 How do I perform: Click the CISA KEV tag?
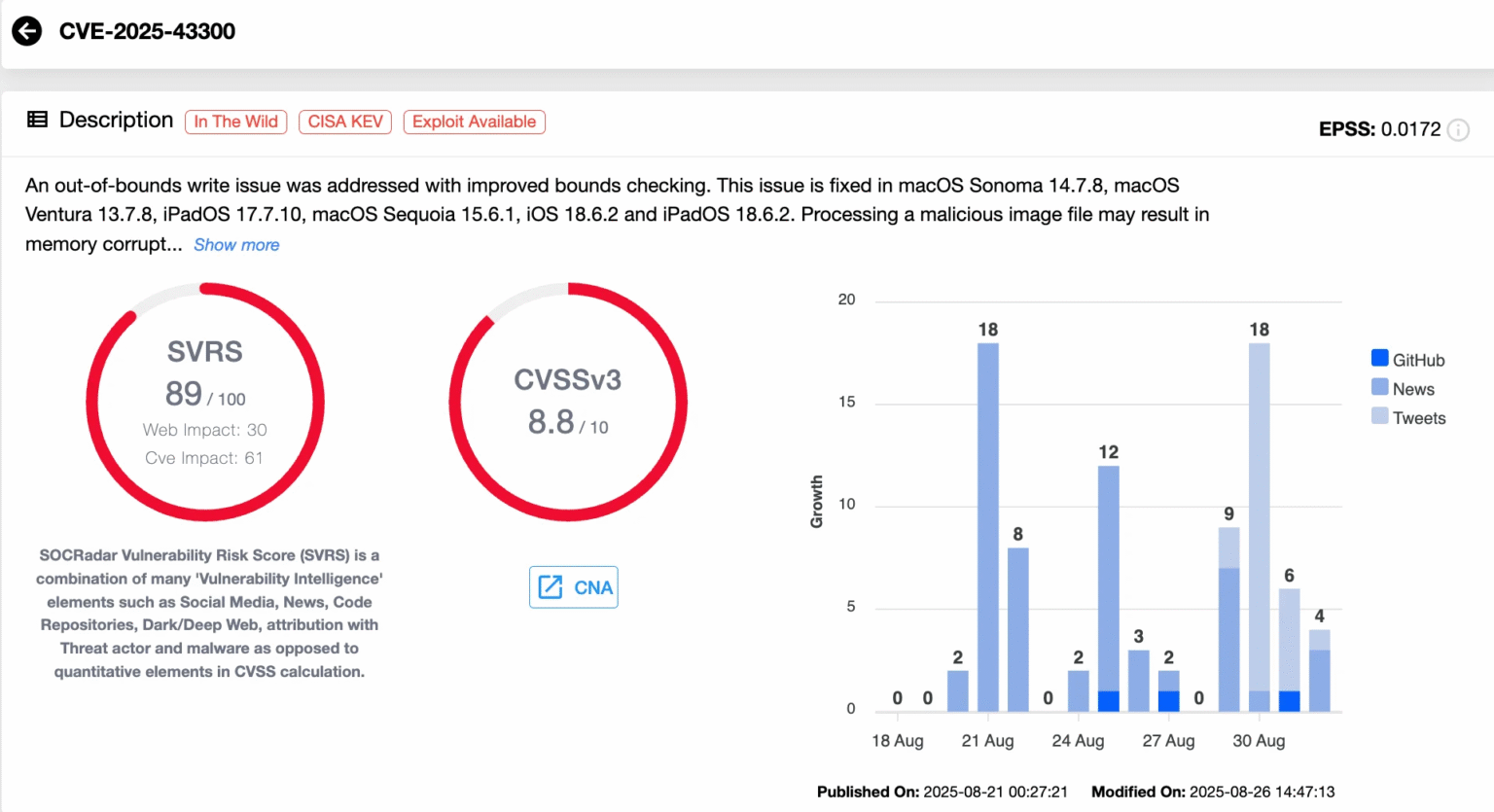(345, 122)
